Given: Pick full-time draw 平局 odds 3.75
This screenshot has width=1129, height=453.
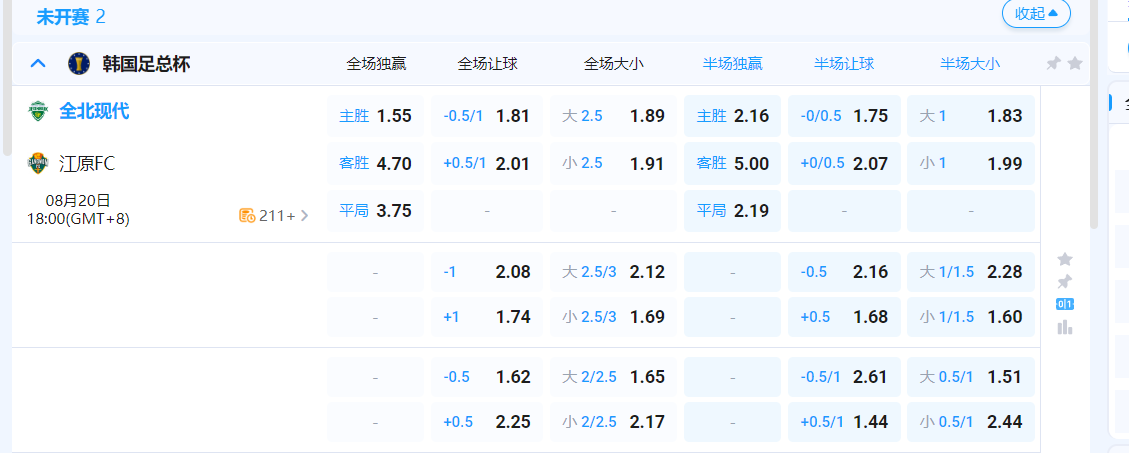Looking at the screenshot, I should [x=376, y=211].
